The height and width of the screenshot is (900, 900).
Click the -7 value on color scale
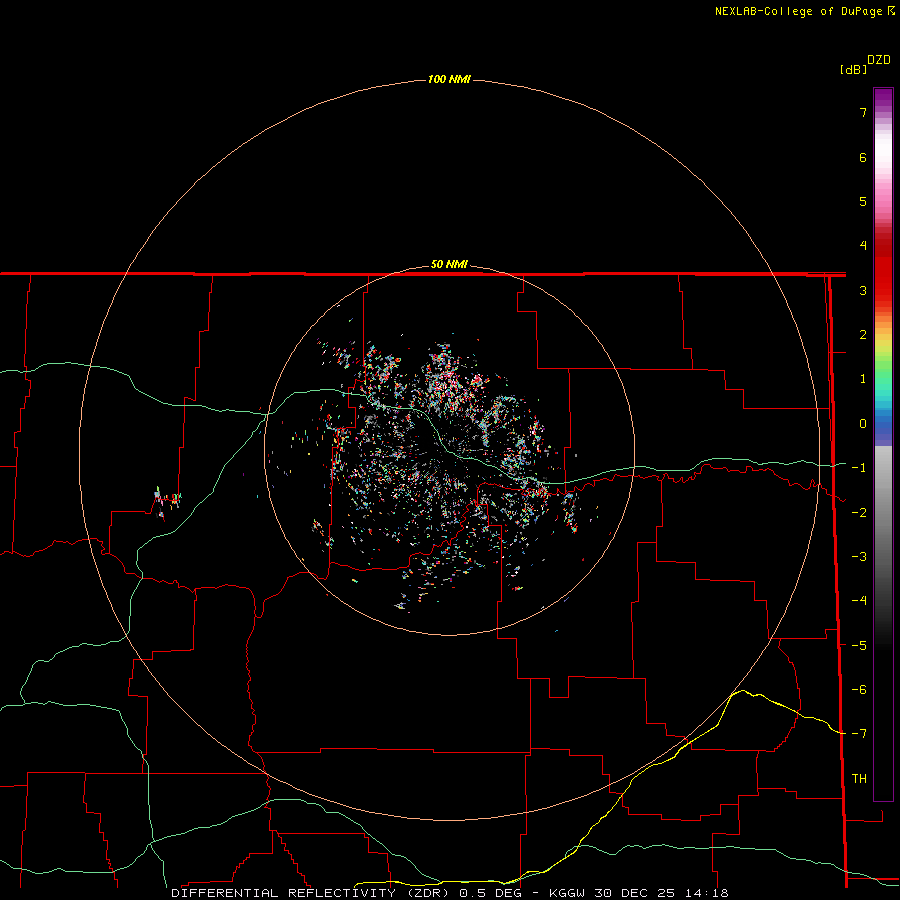pyautogui.click(x=859, y=734)
